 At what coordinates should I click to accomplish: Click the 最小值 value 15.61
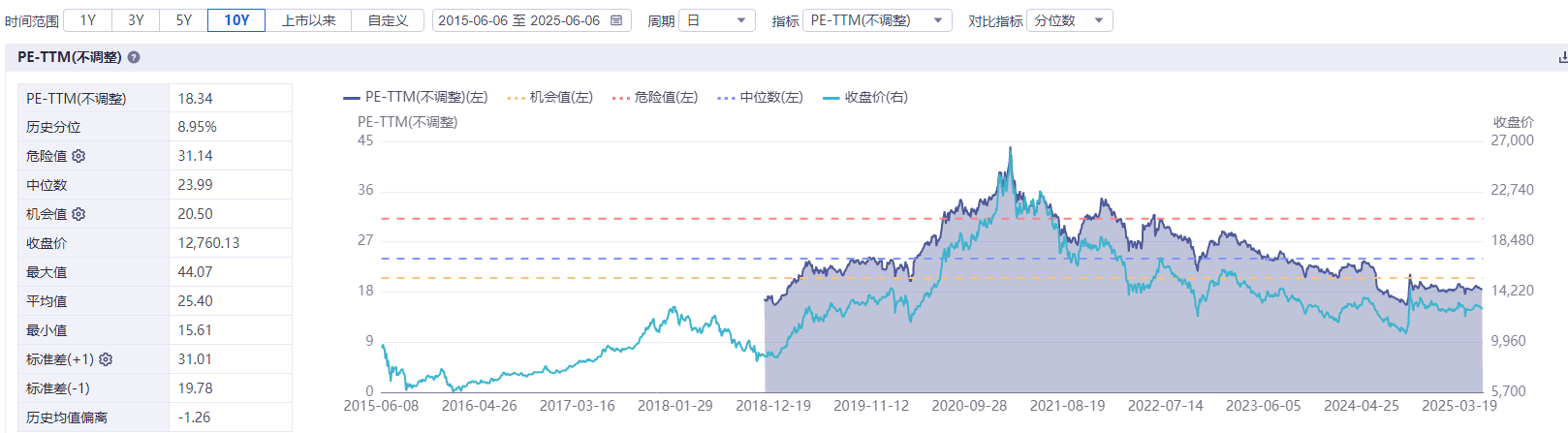click(x=196, y=330)
